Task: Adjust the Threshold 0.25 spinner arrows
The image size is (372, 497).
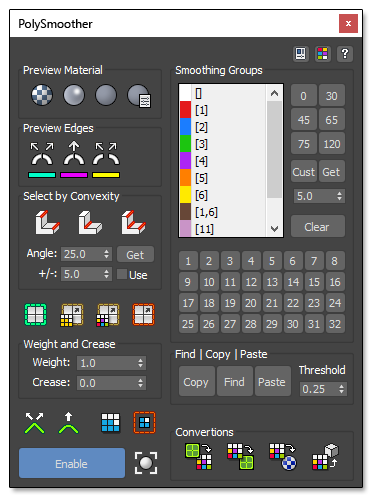Action: point(341,389)
